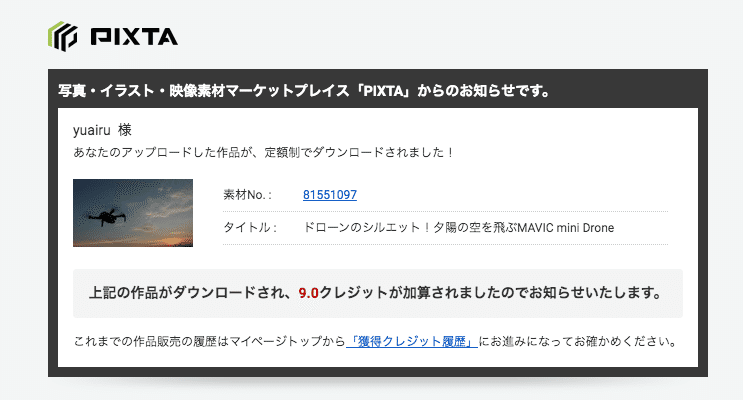Image resolution: width=743 pixels, height=400 pixels.
Task: Open the drone silhouette thumbnail image
Action: pos(133,212)
